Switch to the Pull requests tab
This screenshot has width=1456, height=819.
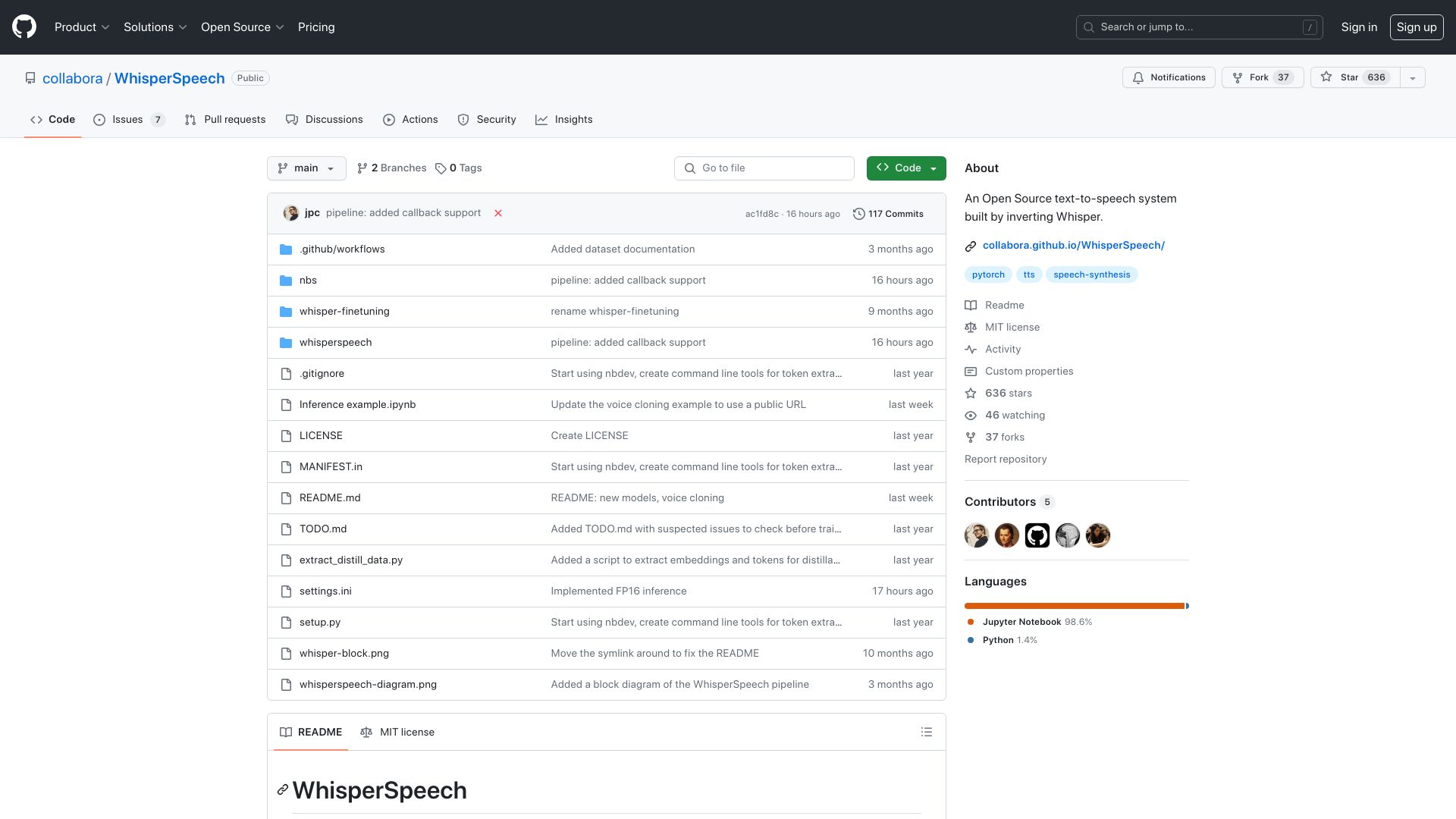[x=225, y=120]
